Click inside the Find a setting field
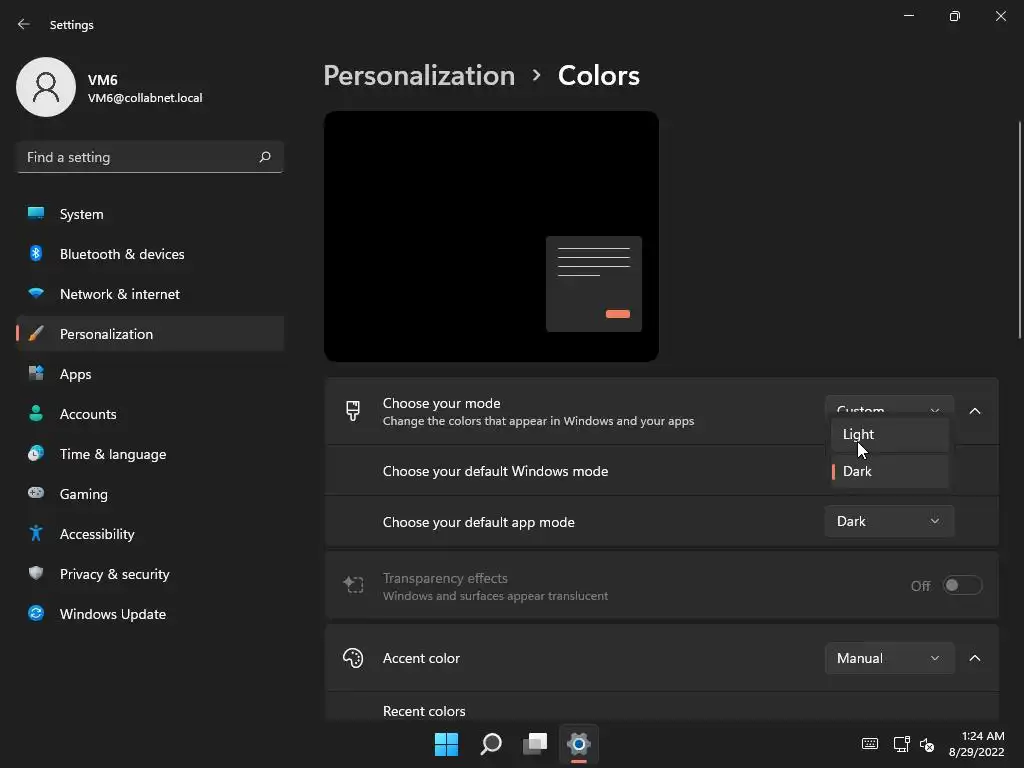 [150, 157]
